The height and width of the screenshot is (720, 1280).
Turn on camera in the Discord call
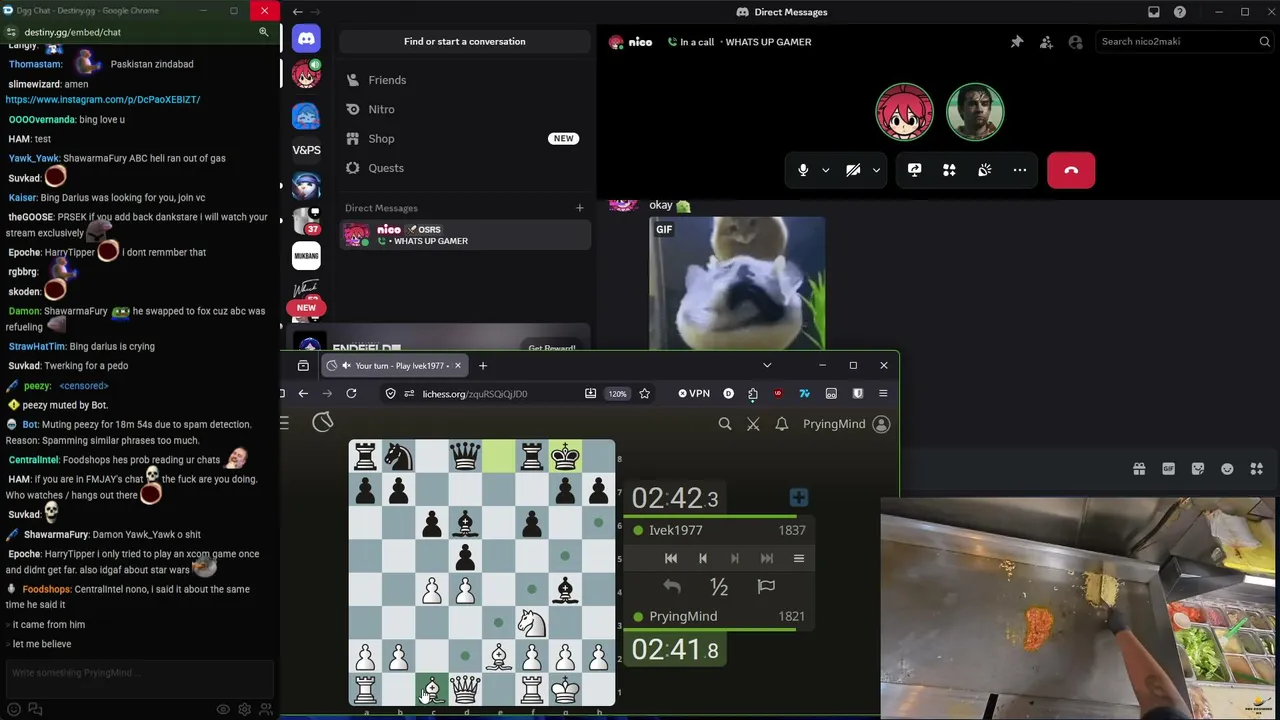click(x=853, y=170)
